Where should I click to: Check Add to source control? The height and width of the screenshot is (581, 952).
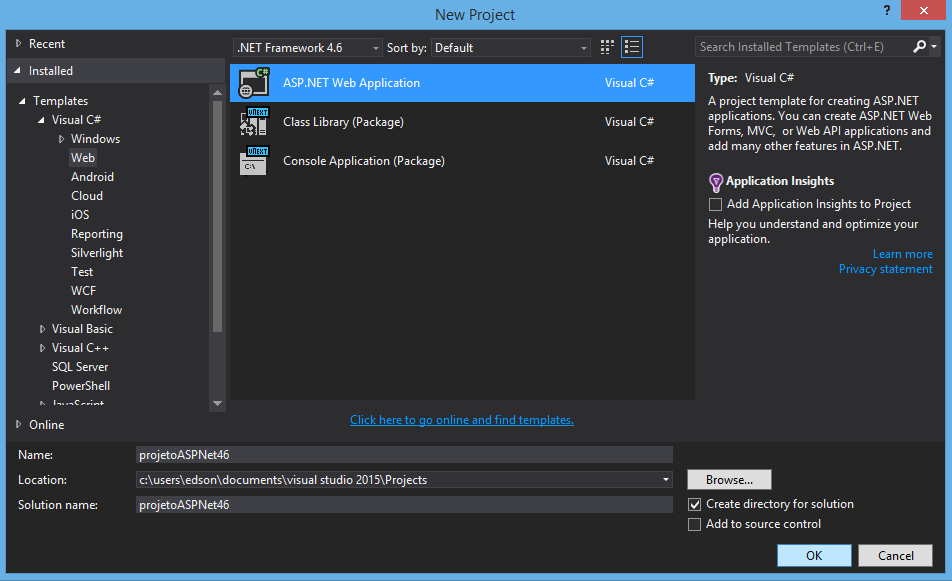(x=695, y=524)
